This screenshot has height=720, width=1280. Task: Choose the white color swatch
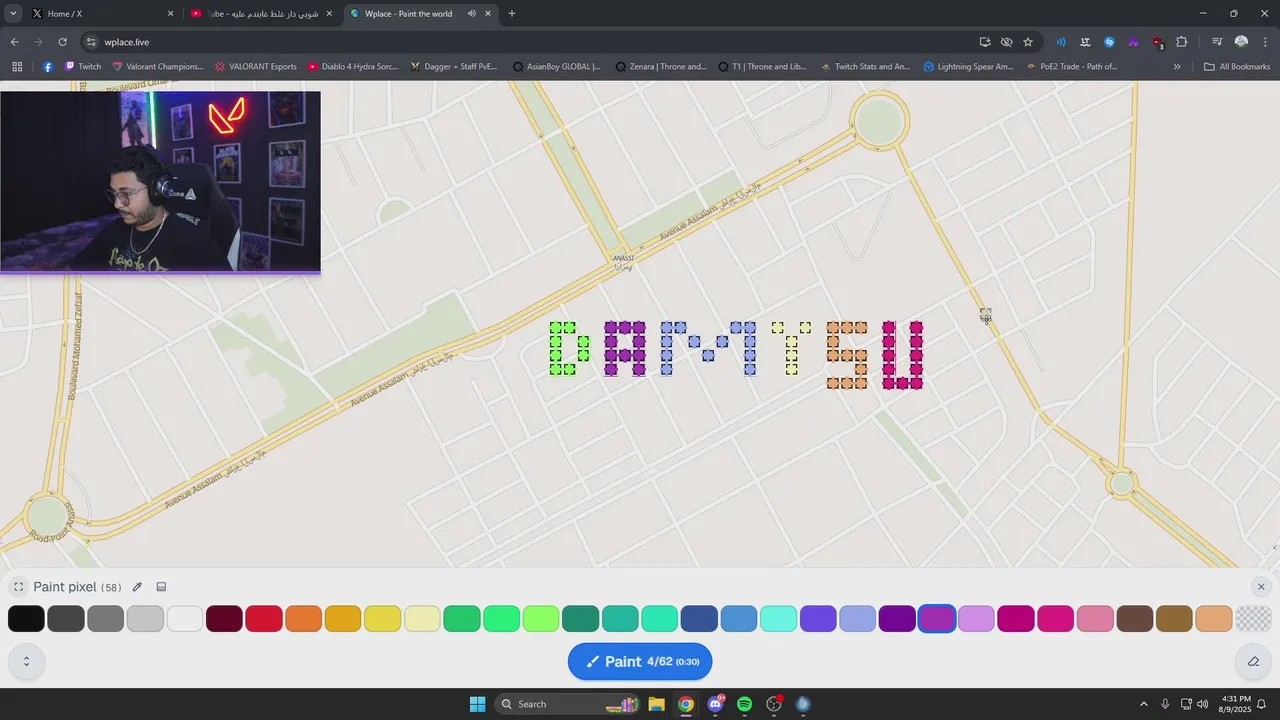coord(185,619)
